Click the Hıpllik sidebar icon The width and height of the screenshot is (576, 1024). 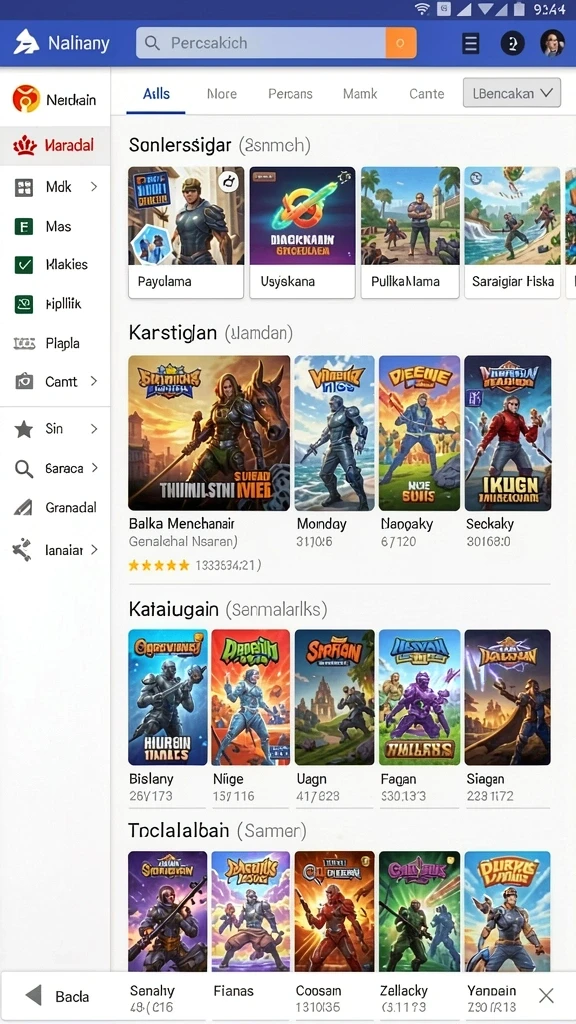24,304
